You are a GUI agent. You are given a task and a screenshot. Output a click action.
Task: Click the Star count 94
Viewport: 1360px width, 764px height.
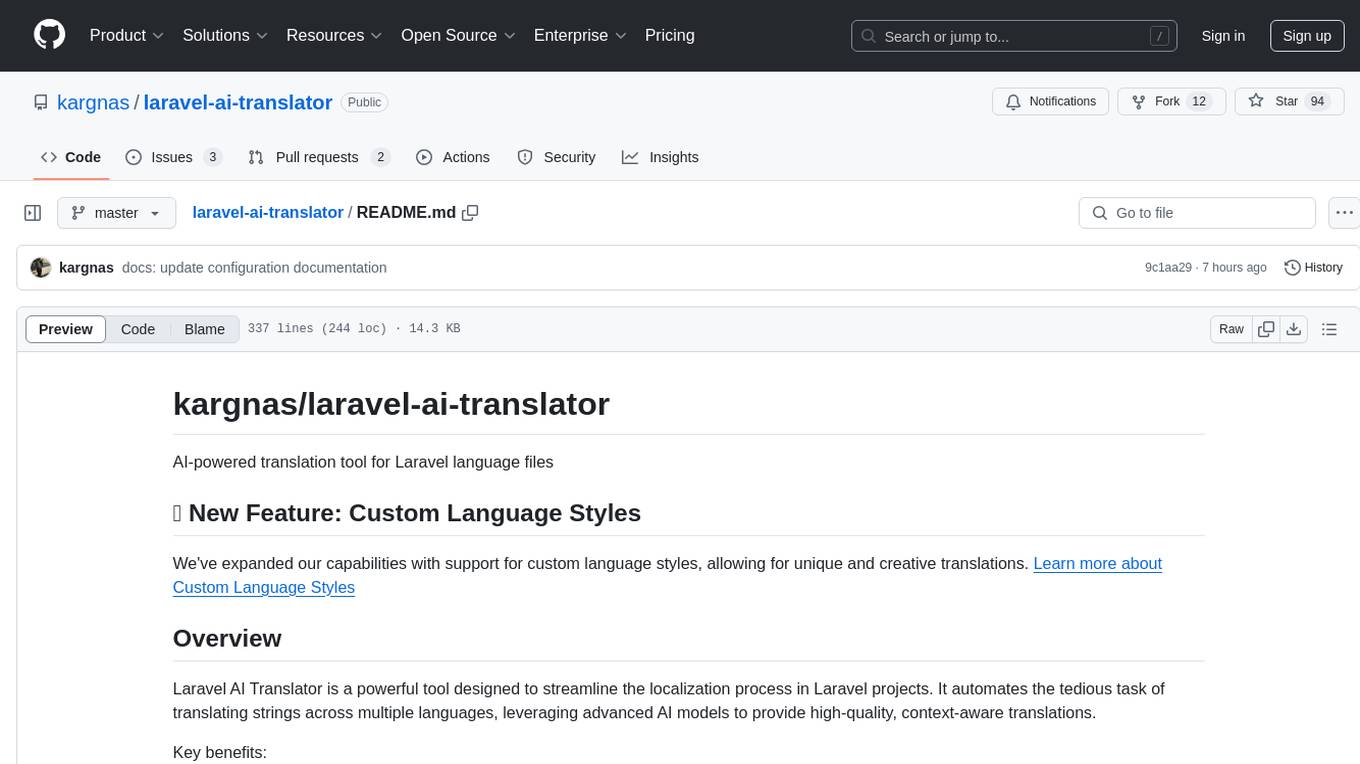point(1318,101)
